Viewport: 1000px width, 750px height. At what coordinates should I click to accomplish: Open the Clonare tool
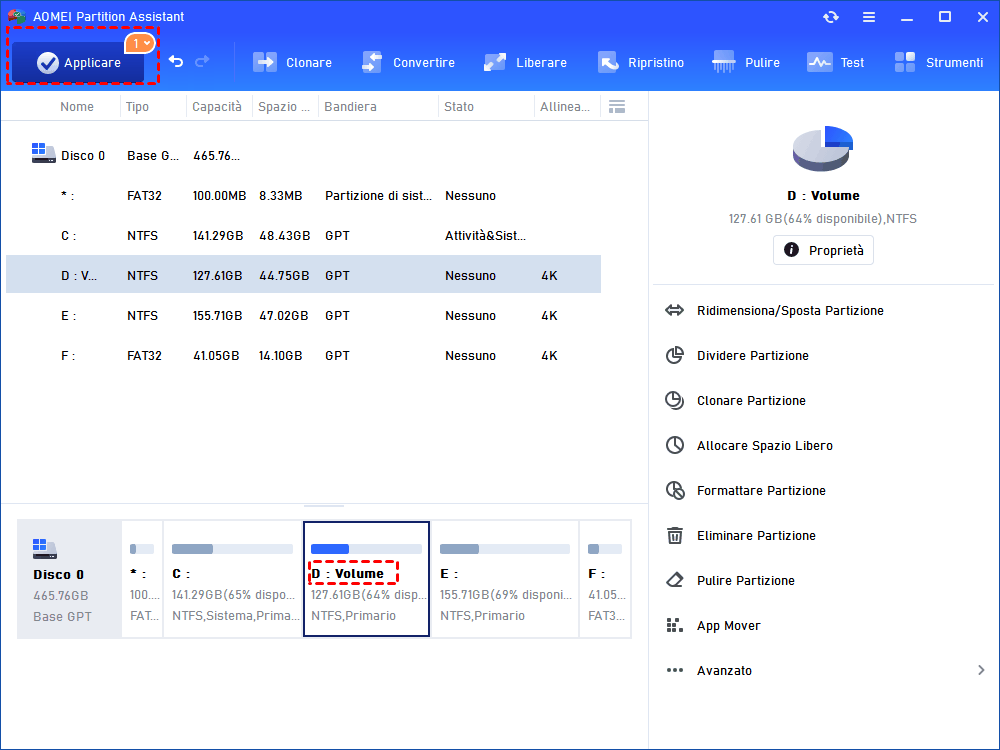[x=292, y=62]
